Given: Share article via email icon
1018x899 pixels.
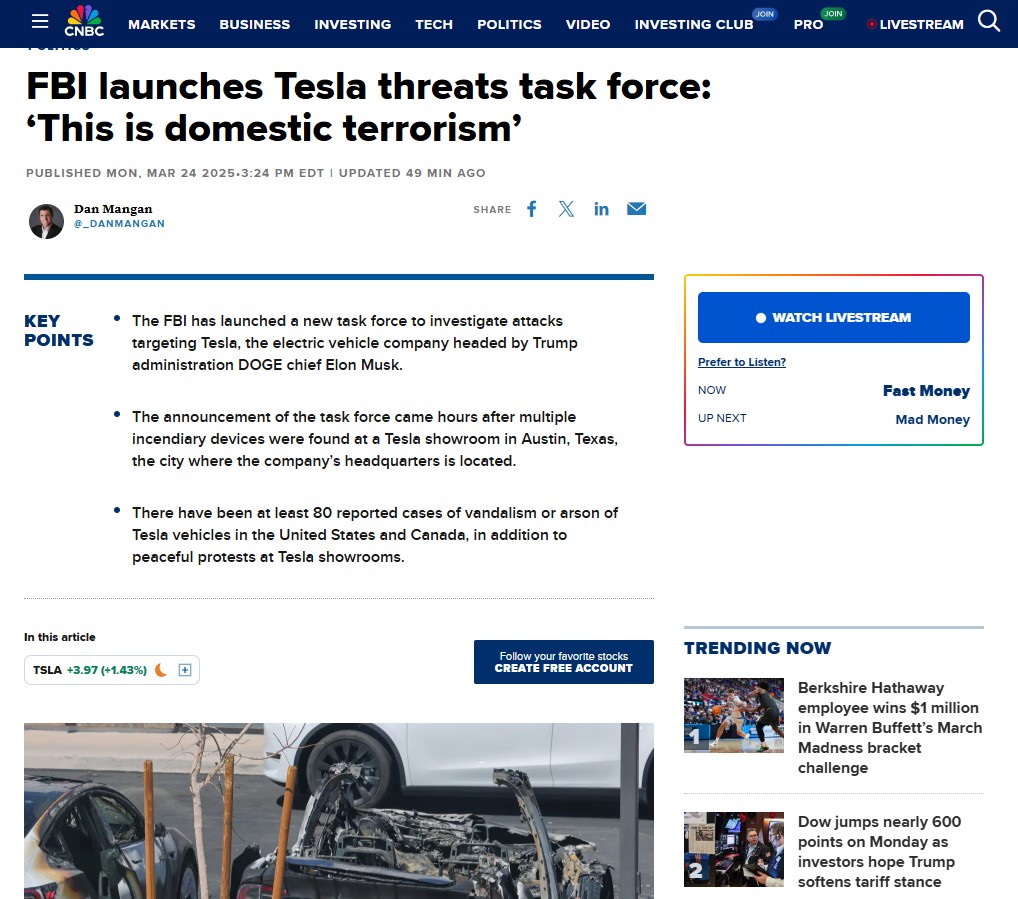Looking at the screenshot, I should click(636, 208).
